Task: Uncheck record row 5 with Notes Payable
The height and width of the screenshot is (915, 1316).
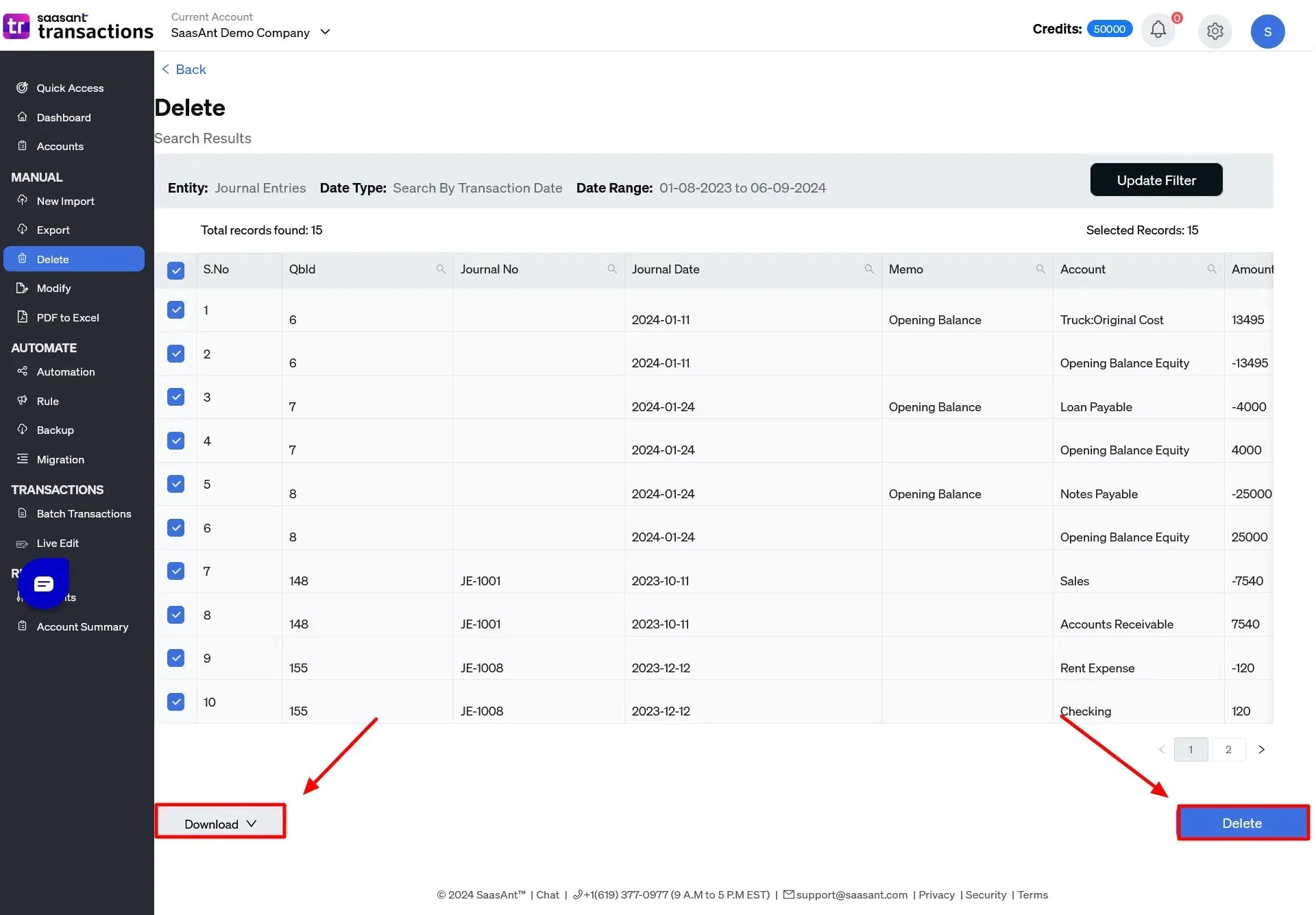Action: pos(175,483)
